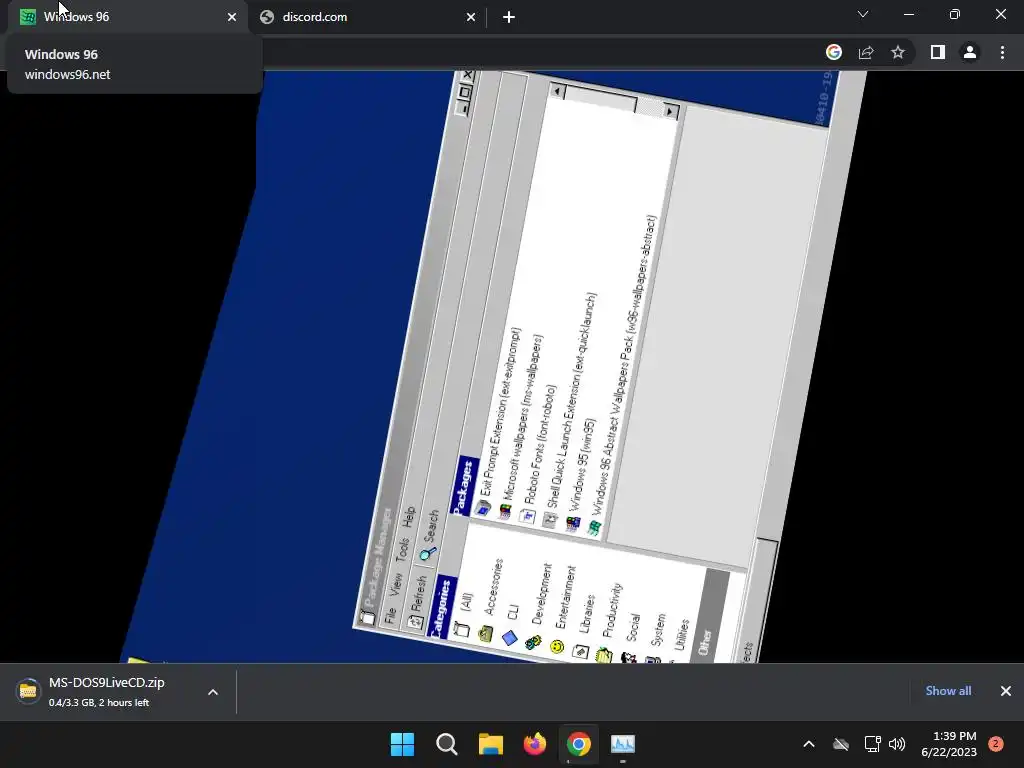This screenshot has height=768, width=1024.
Task: Click the Windows 95 package icon
Action: point(573,524)
